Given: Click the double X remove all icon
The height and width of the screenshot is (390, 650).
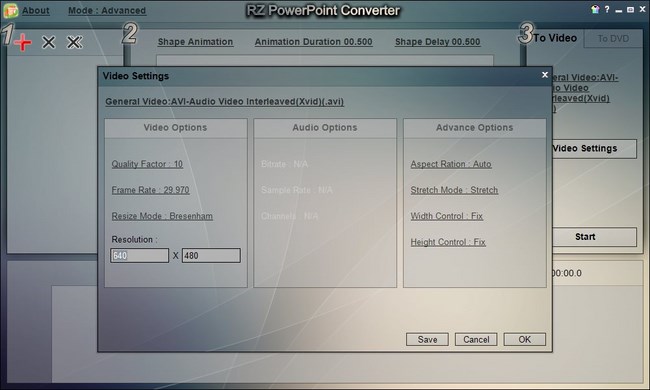Looking at the screenshot, I should pyautogui.click(x=75, y=42).
